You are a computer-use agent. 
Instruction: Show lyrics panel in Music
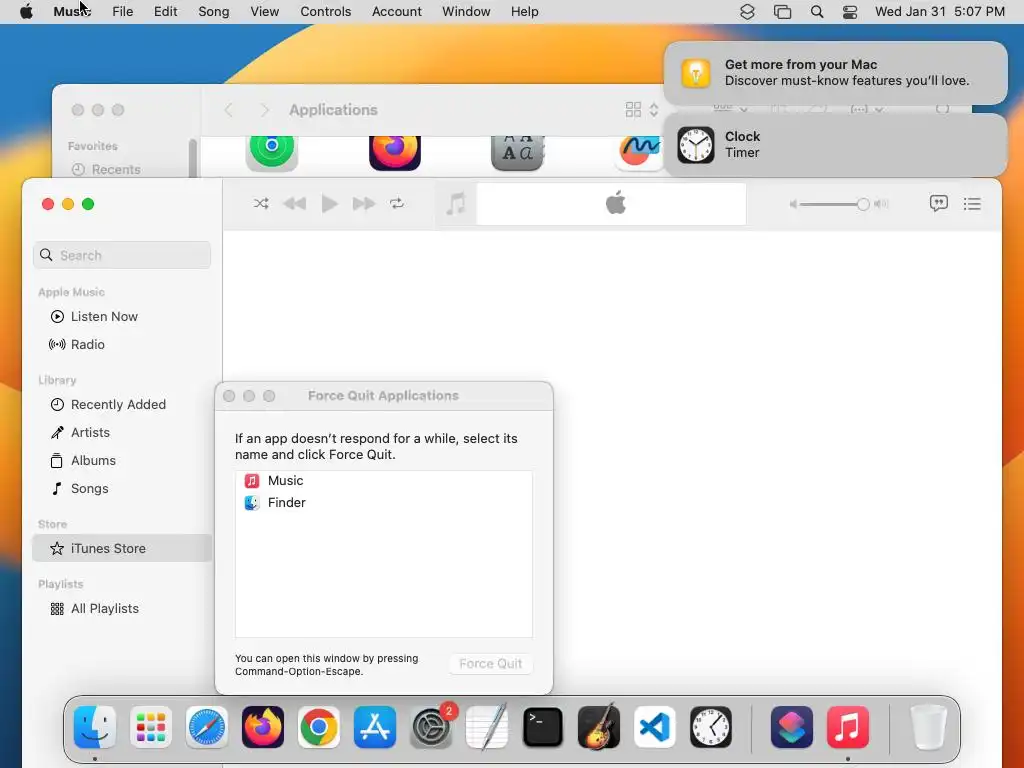click(x=938, y=204)
